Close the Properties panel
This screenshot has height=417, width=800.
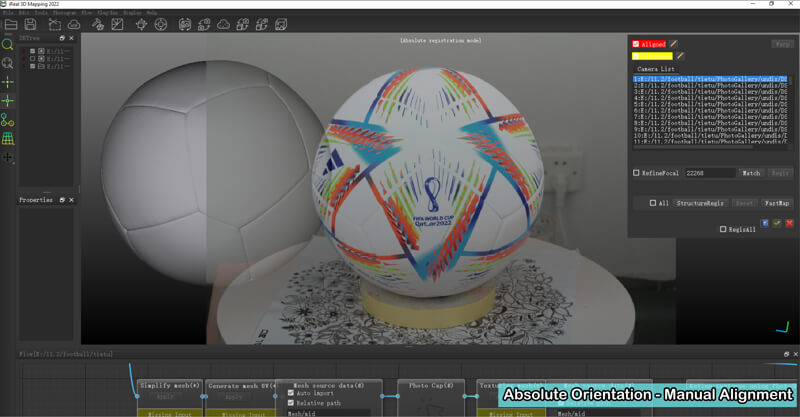(x=71, y=200)
